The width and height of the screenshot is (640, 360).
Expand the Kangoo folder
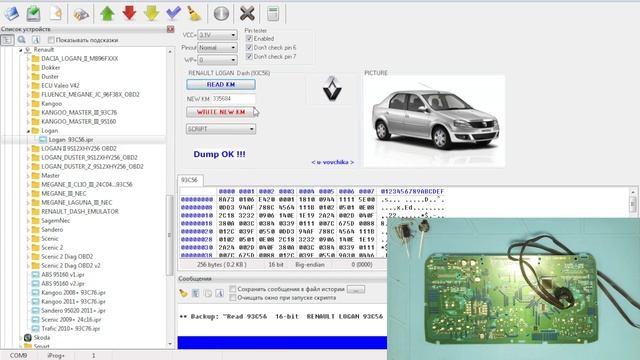click(x=29, y=104)
